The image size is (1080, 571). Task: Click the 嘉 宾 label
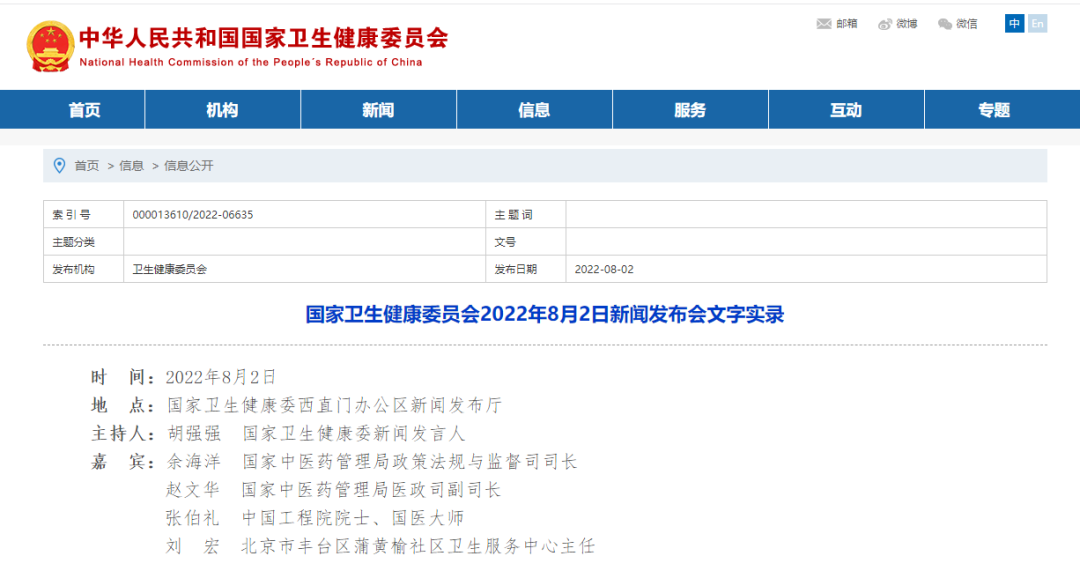(x=123, y=461)
